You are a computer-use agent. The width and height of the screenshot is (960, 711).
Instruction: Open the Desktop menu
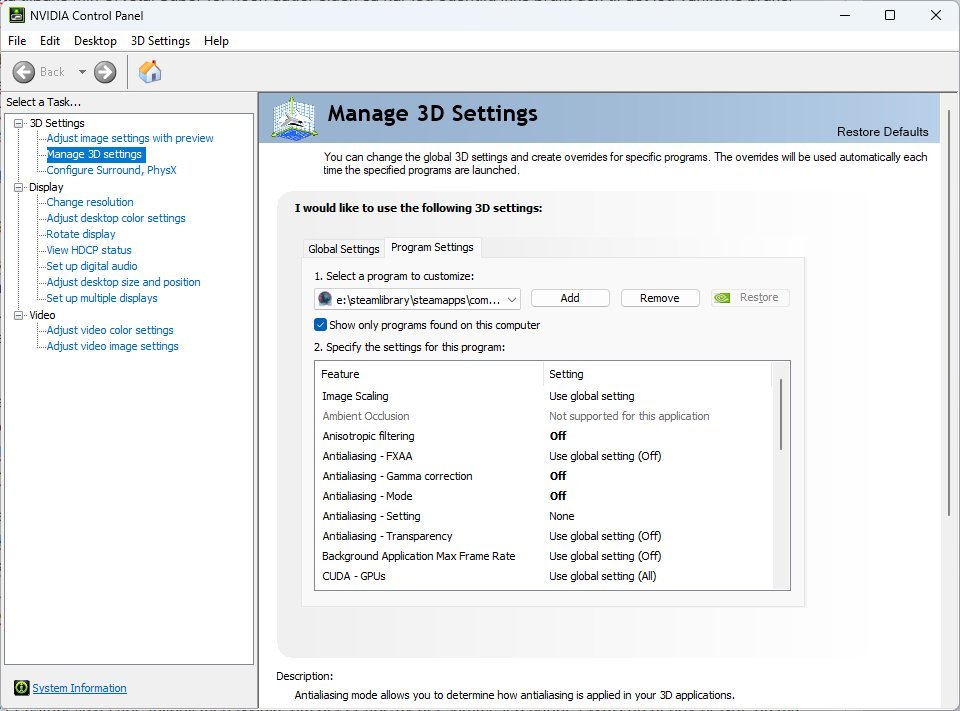pyautogui.click(x=95, y=41)
